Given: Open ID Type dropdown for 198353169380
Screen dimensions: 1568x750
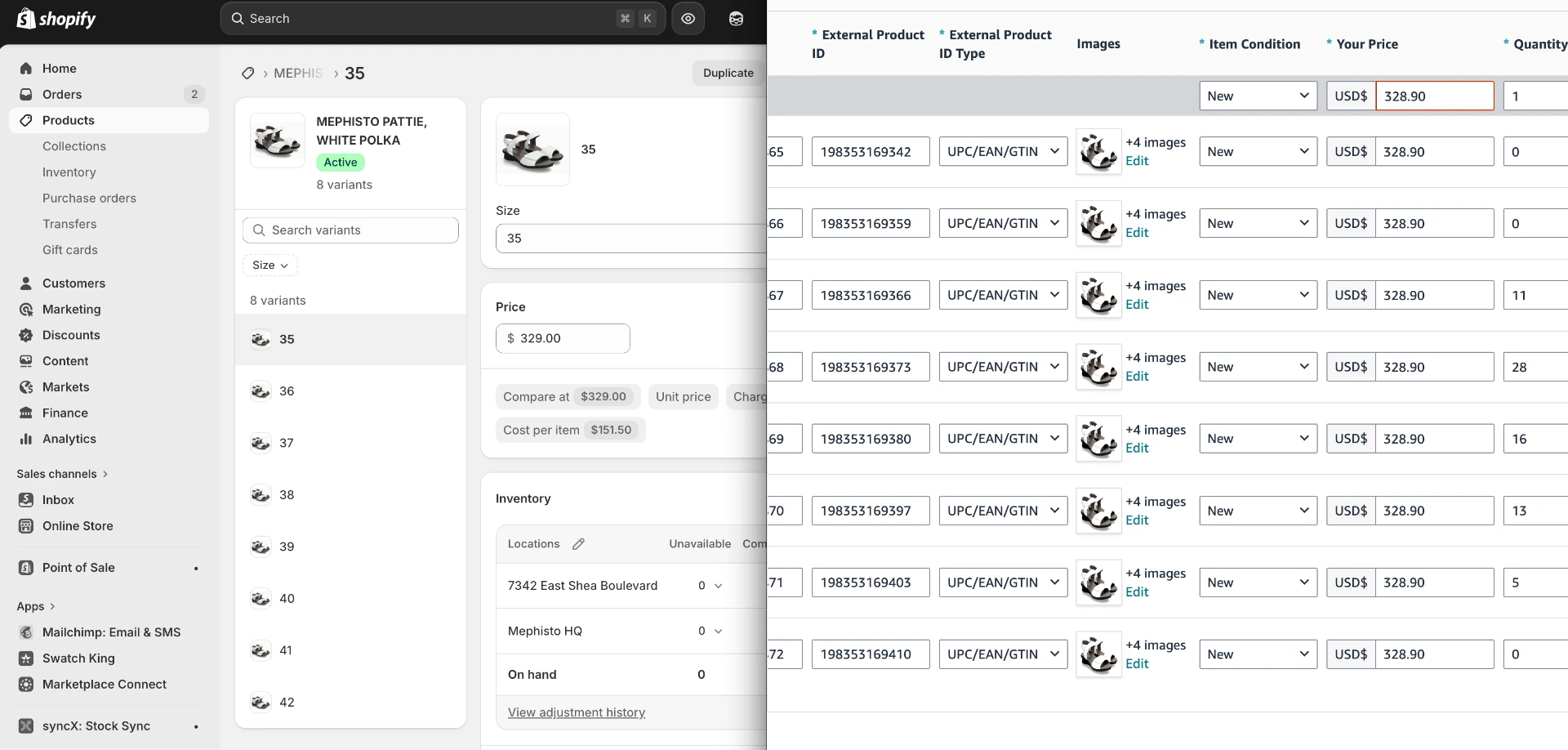Looking at the screenshot, I should 1003,439.
